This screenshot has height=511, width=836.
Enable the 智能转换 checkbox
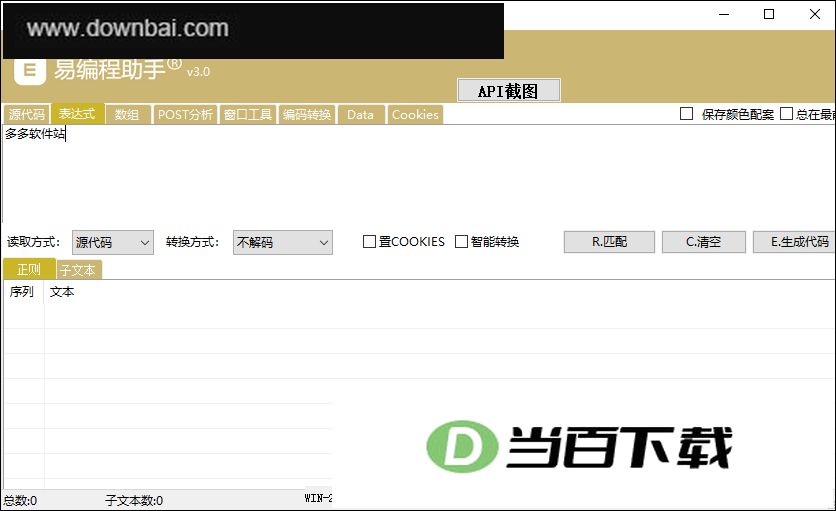461,242
